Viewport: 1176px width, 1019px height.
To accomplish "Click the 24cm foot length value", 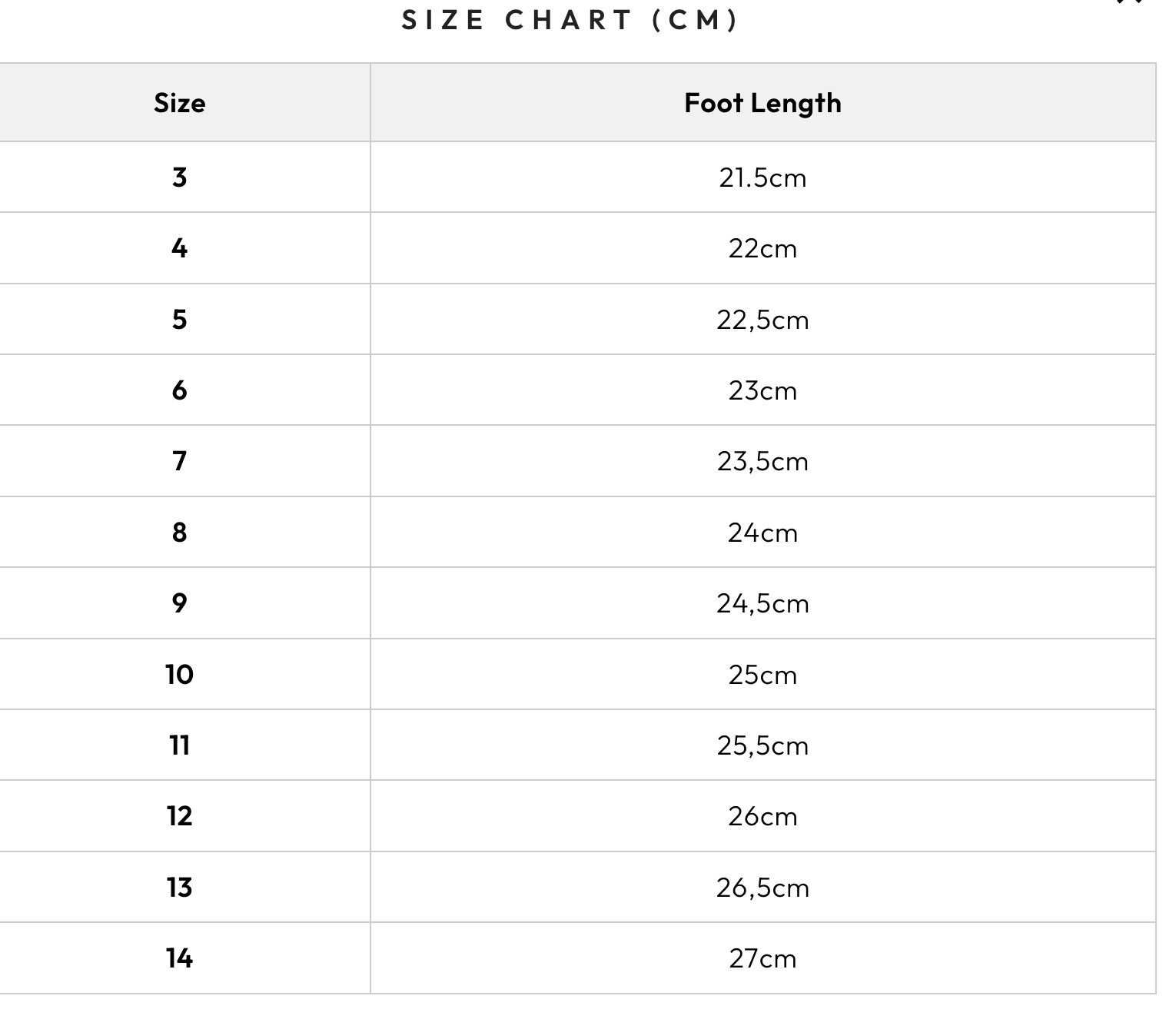I will (x=762, y=533).
